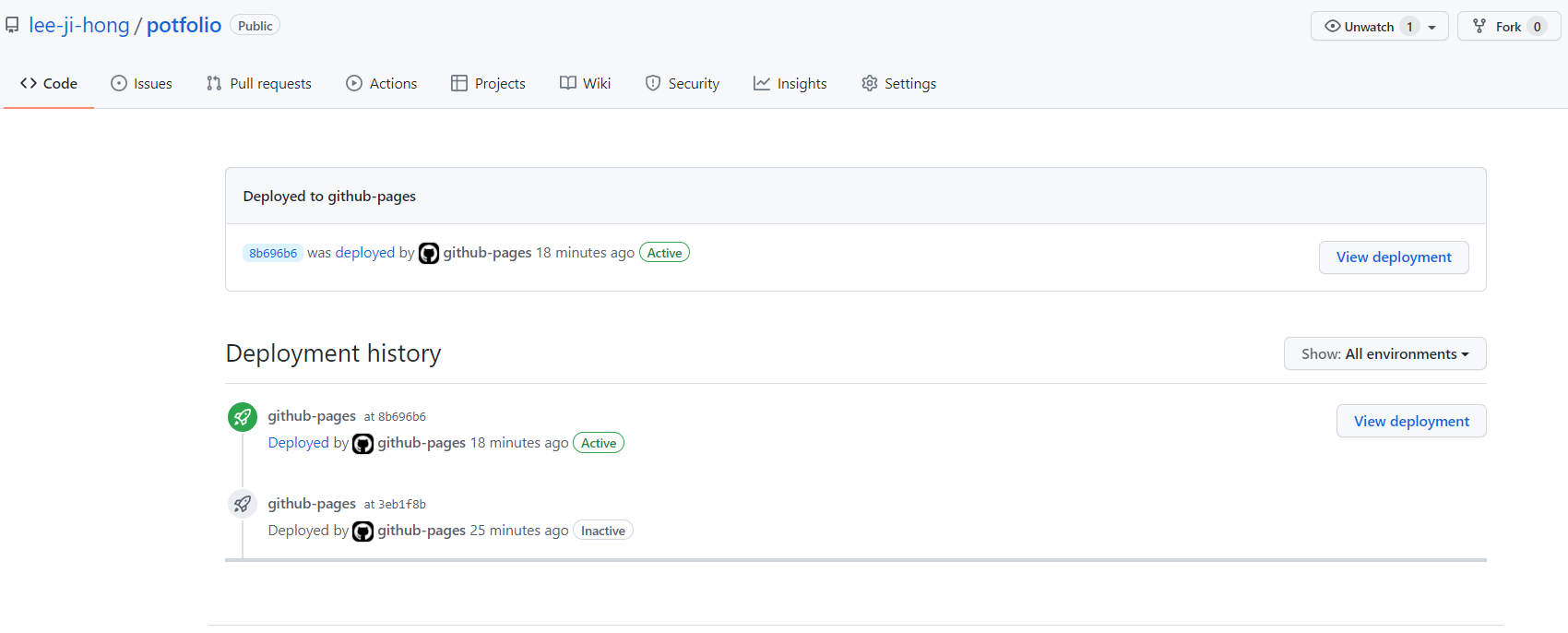Click the Active badge in history
Screen dimensions: 1568x633
[x=599, y=443]
